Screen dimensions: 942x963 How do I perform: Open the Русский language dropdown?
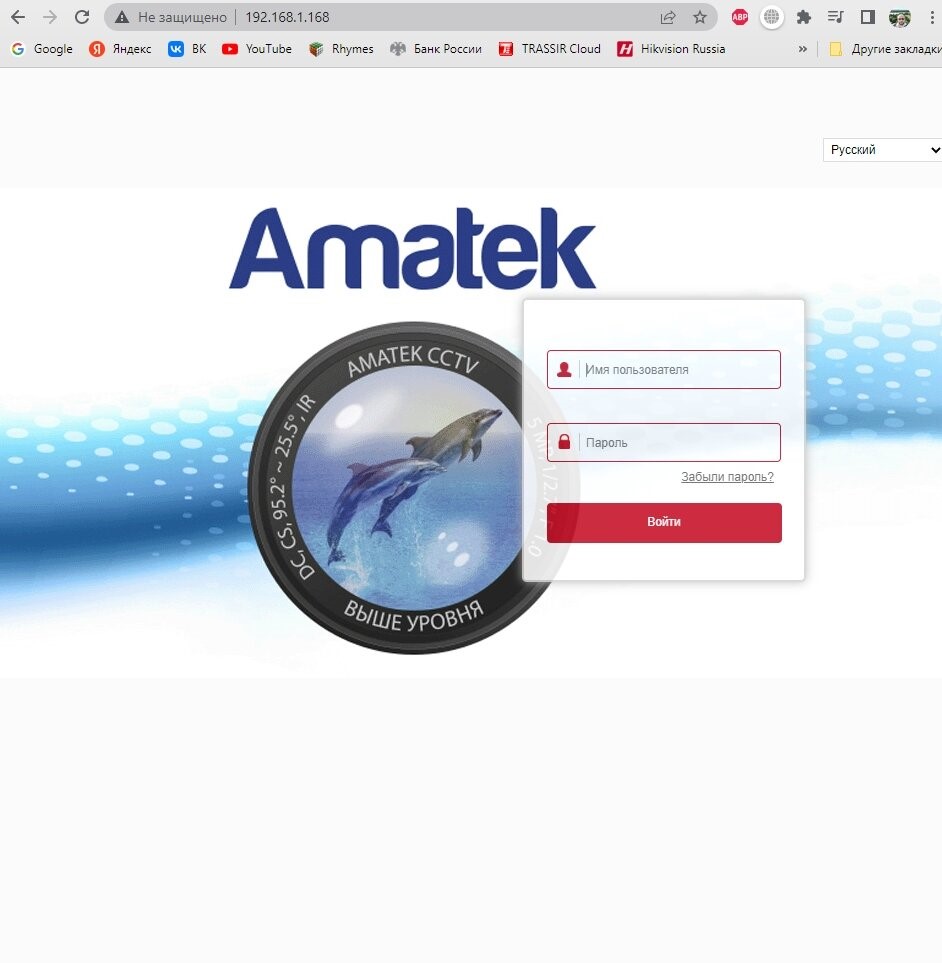[x=882, y=150]
